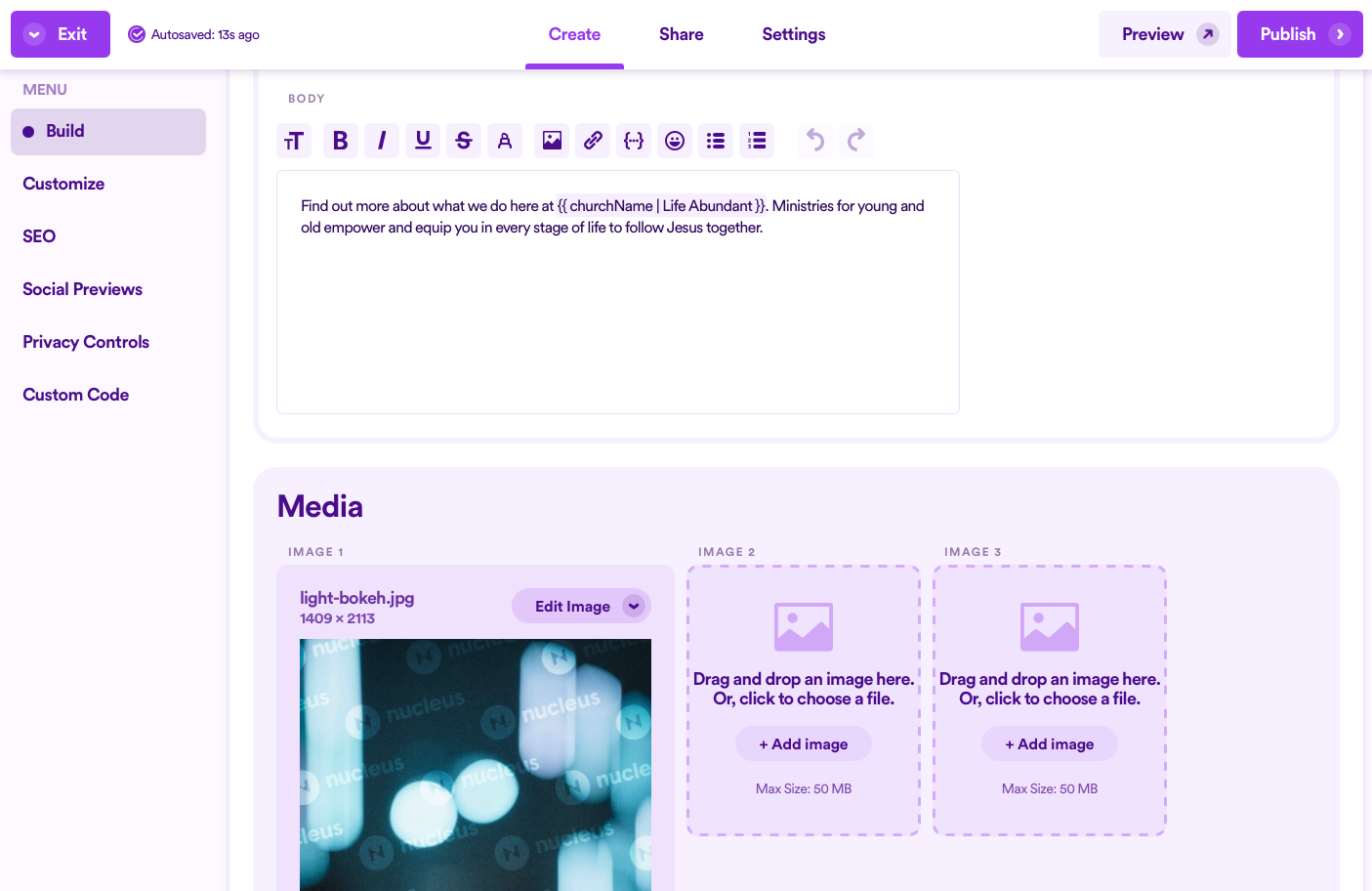The image size is (1372, 891).
Task: Click Edit Image for light-bokeh.jpg
Action: click(581, 606)
